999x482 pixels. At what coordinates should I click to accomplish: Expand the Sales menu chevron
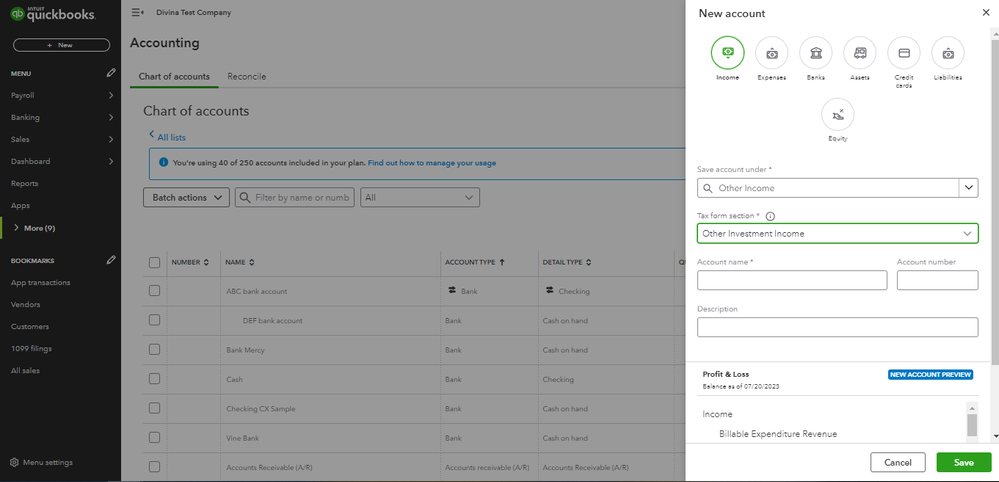click(111, 139)
